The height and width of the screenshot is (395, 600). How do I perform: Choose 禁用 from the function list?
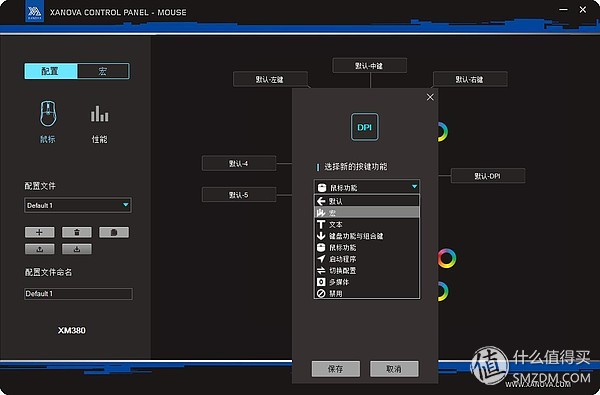(x=367, y=293)
